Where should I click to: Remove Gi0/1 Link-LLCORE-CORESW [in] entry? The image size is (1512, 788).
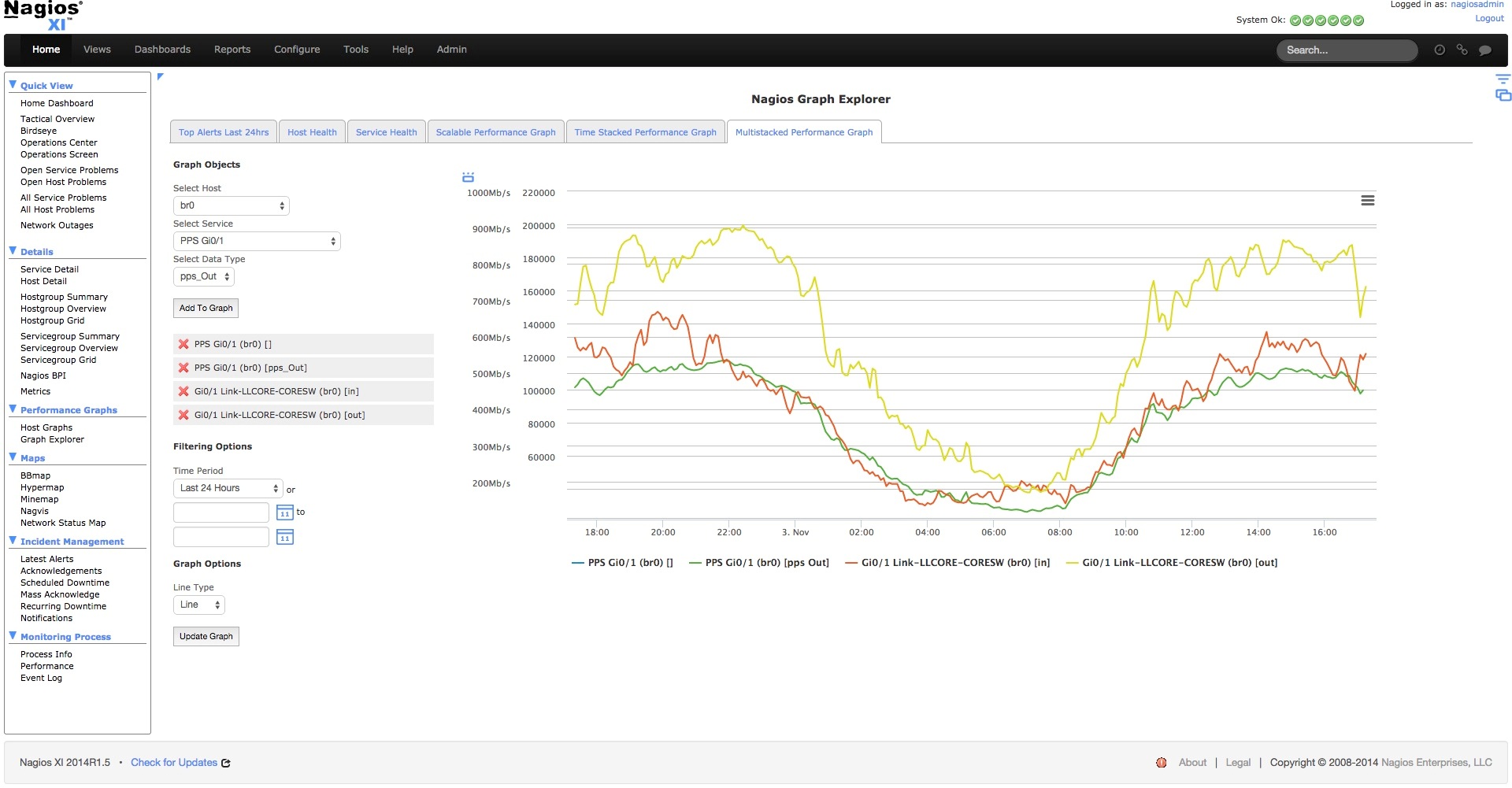(183, 391)
